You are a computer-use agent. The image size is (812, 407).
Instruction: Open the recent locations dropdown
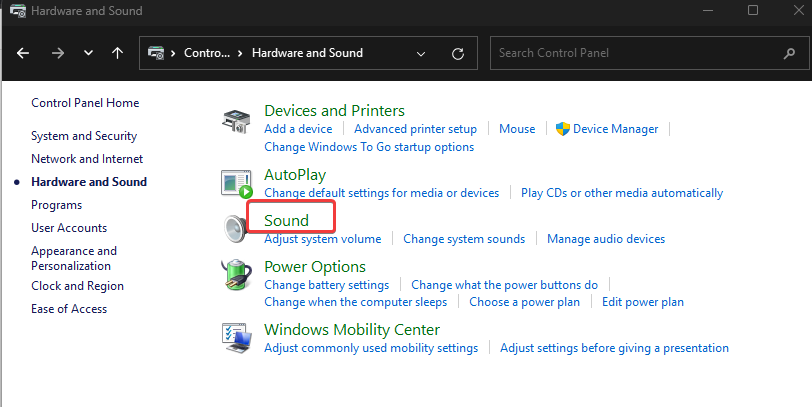(89, 53)
